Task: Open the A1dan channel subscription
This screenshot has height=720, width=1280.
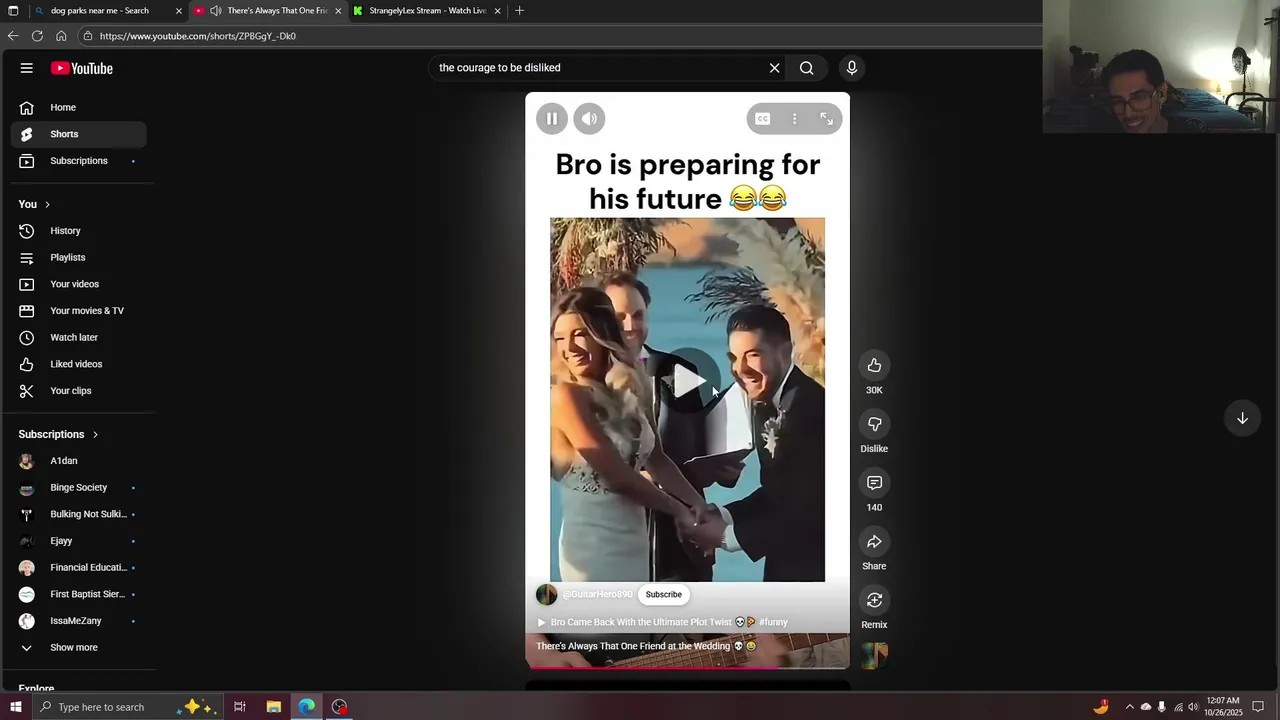Action: (78, 461)
